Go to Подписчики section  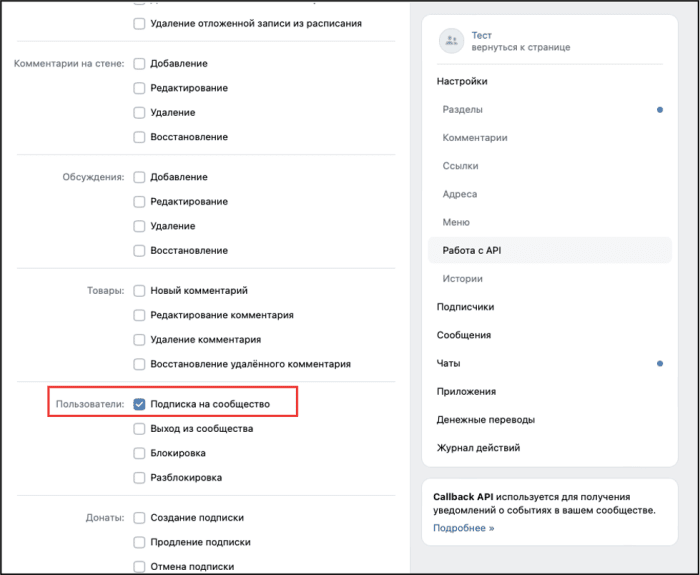click(x=465, y=307)
